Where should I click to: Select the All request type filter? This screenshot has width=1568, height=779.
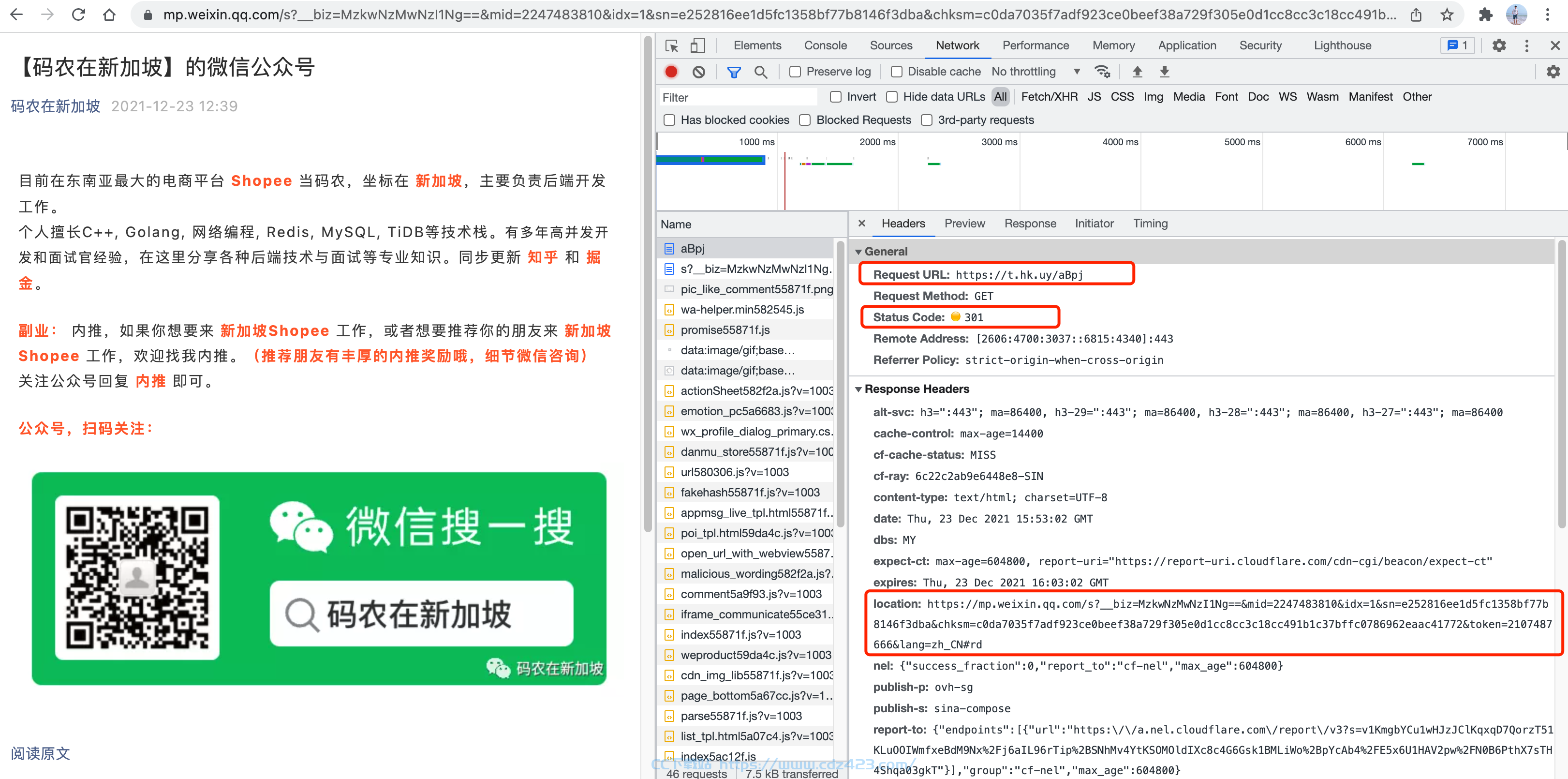click(x=1000, y=97)
